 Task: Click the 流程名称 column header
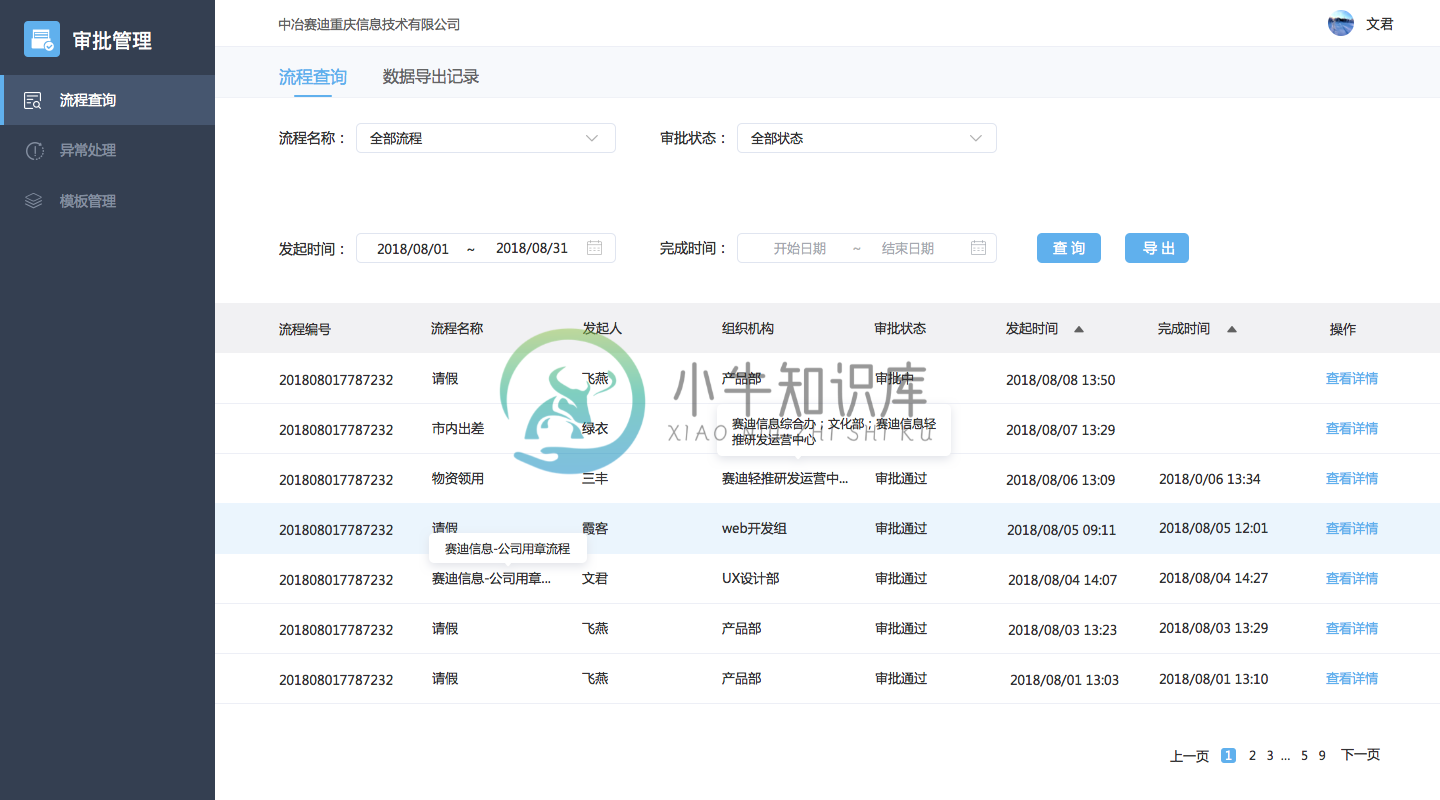click(x=457, y=329)
